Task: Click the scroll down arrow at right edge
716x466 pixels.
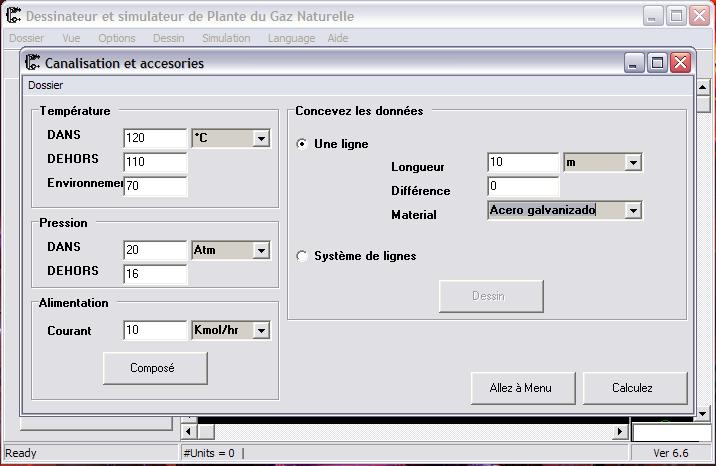Action: 703,414
